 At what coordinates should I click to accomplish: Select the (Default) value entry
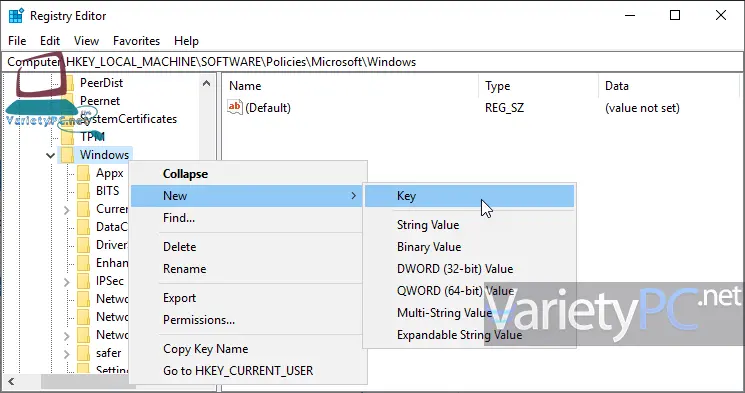(x=268, y=108)
